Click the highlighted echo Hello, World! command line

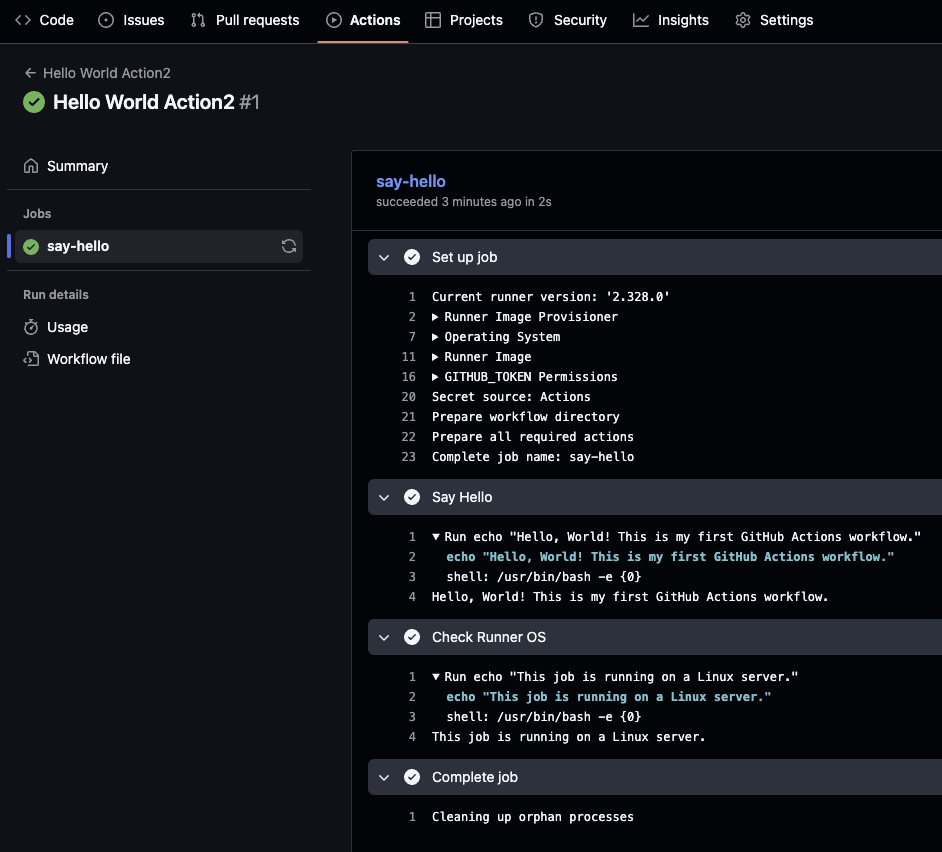pos(670,557)
